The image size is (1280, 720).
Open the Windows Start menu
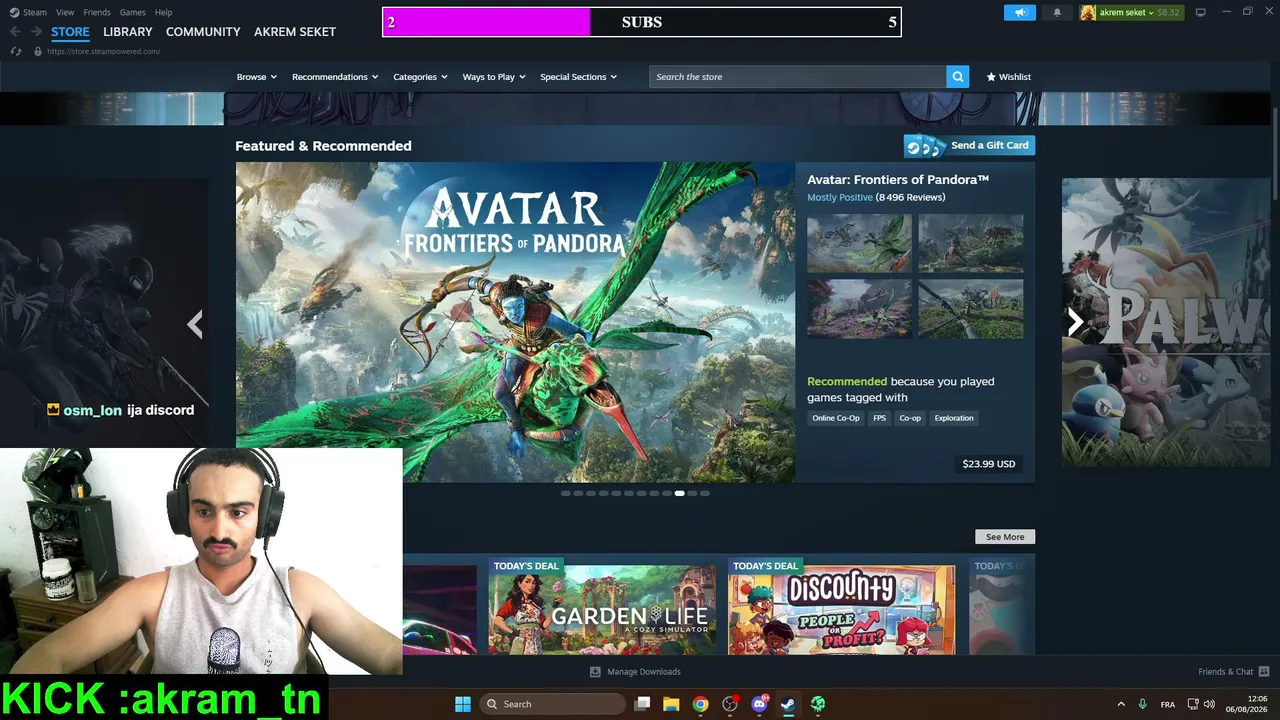[463, 704]
